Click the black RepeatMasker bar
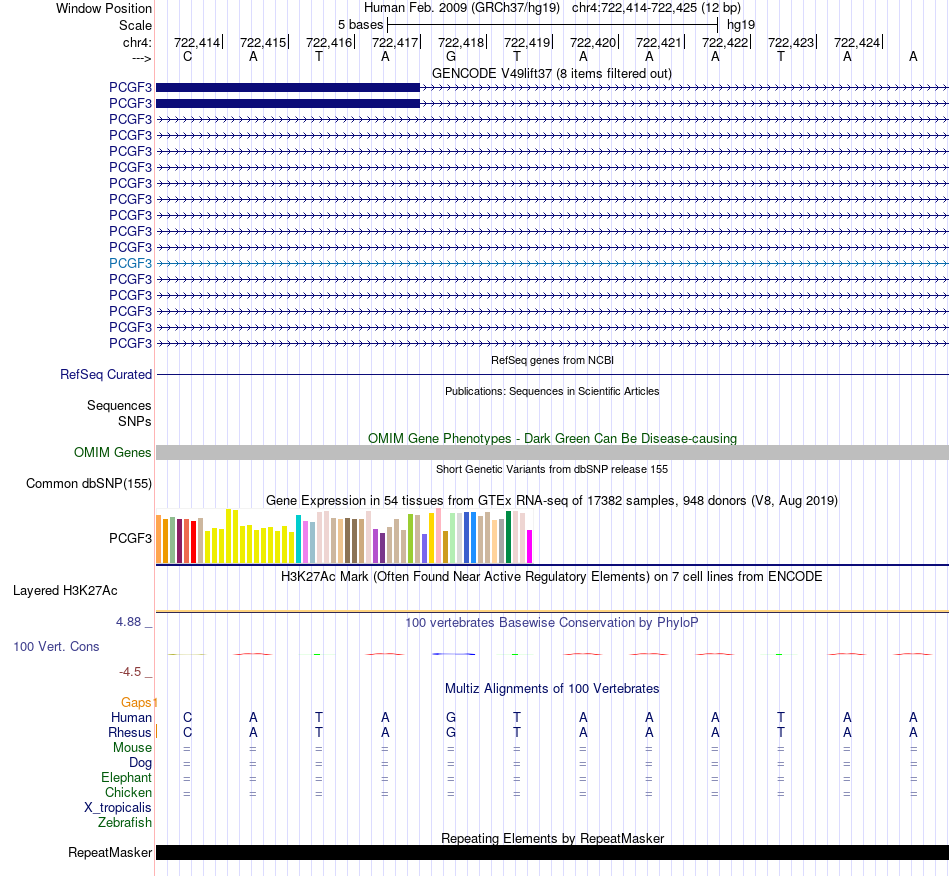This screenshot has height=876, width=950. [x=552, y=852]
